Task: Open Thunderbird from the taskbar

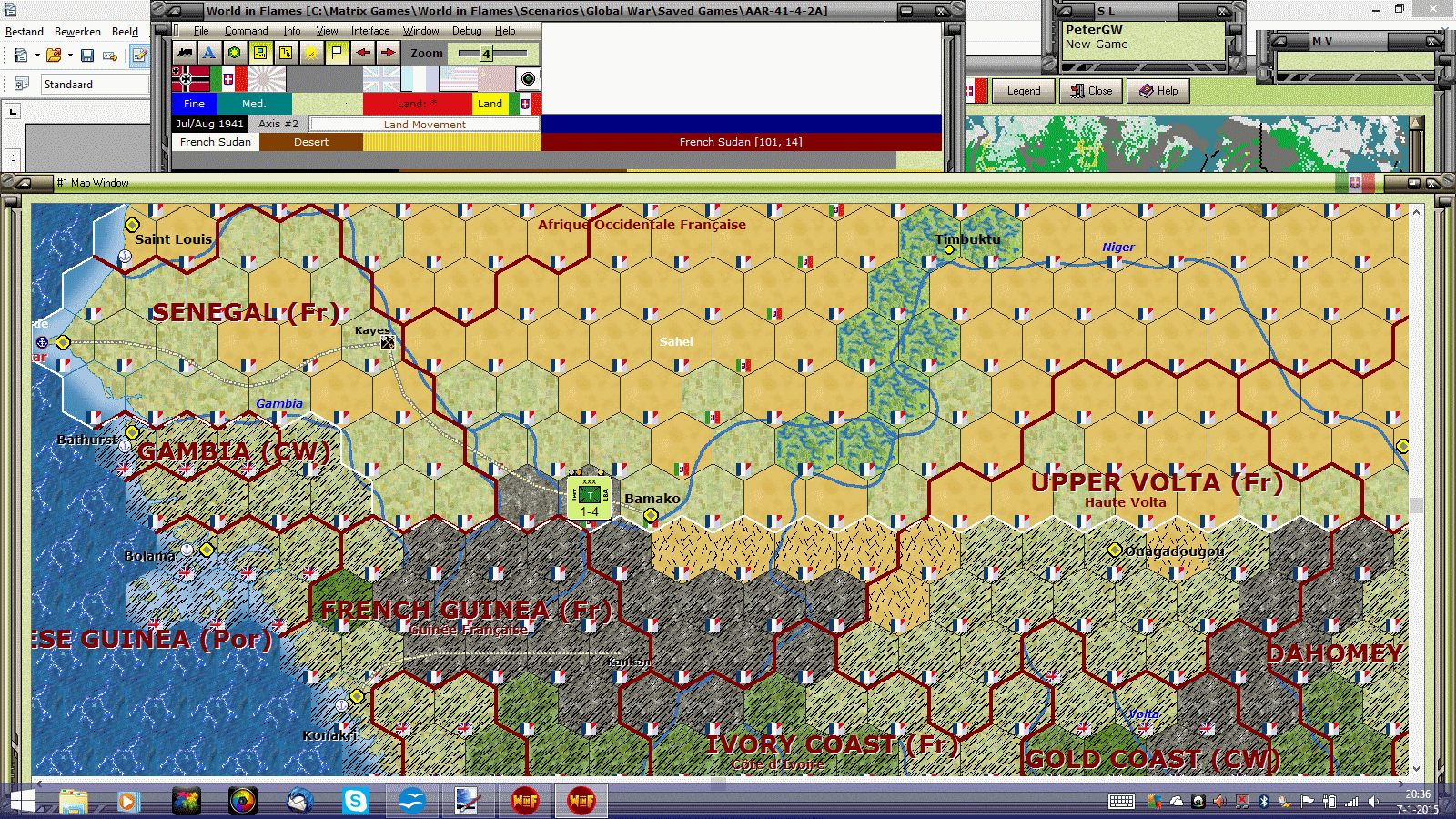Action: [299, 801]
